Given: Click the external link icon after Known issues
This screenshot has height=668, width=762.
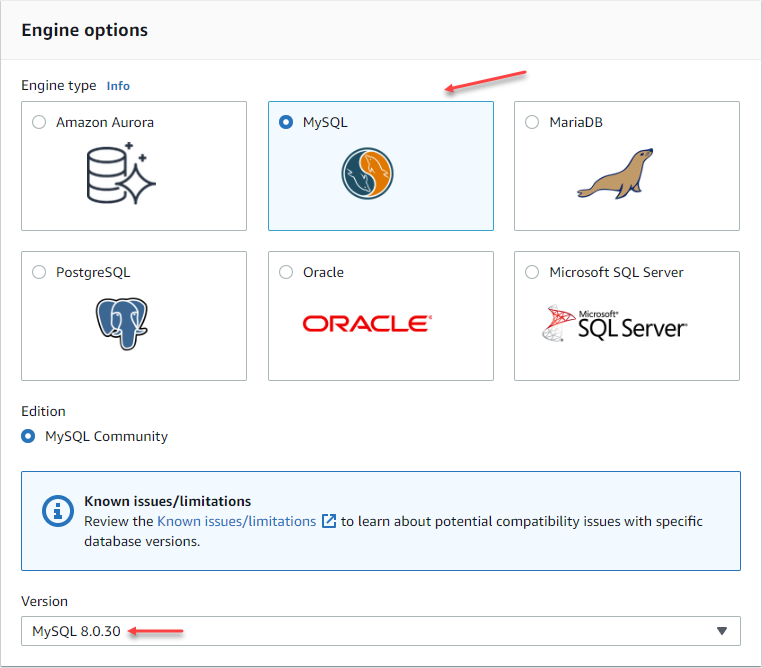Looking at the screenshot, I should (x=329, y=521).
